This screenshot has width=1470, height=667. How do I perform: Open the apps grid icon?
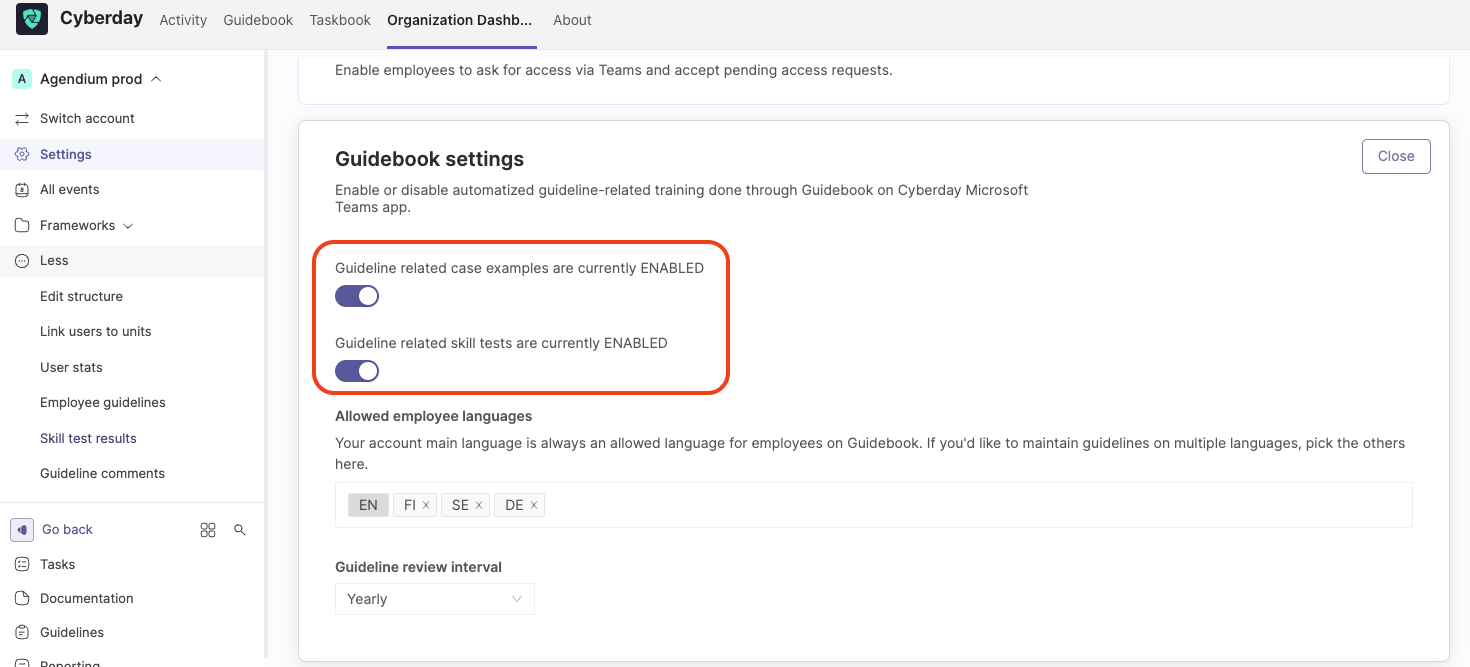[x=208, y=530]
